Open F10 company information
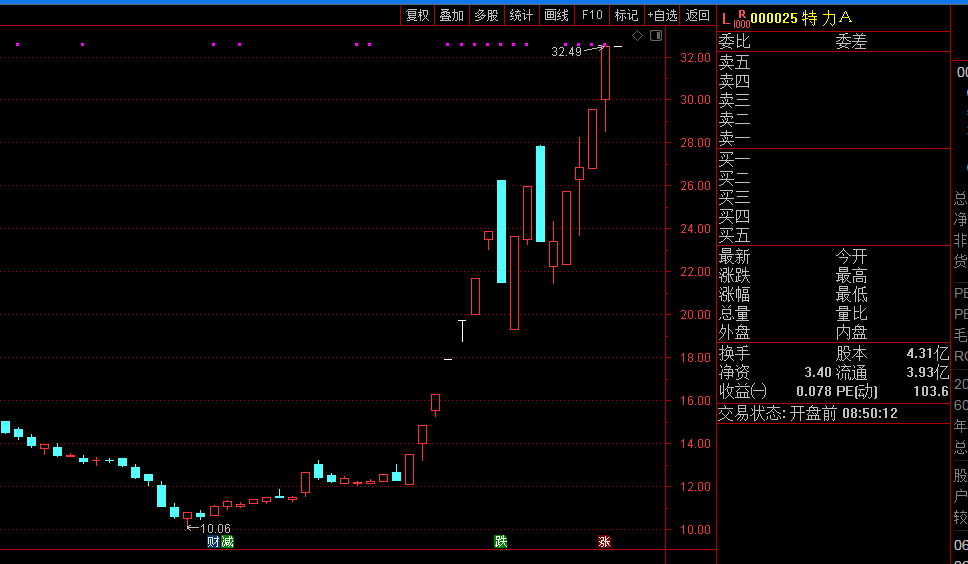 pyautogui.click(x=592, y=15)
